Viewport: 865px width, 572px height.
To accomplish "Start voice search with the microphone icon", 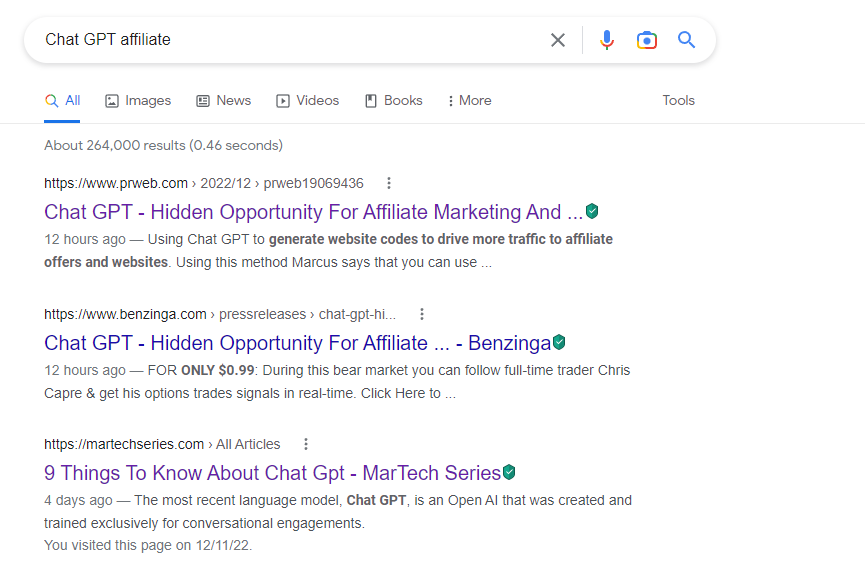I will [607, 40].
